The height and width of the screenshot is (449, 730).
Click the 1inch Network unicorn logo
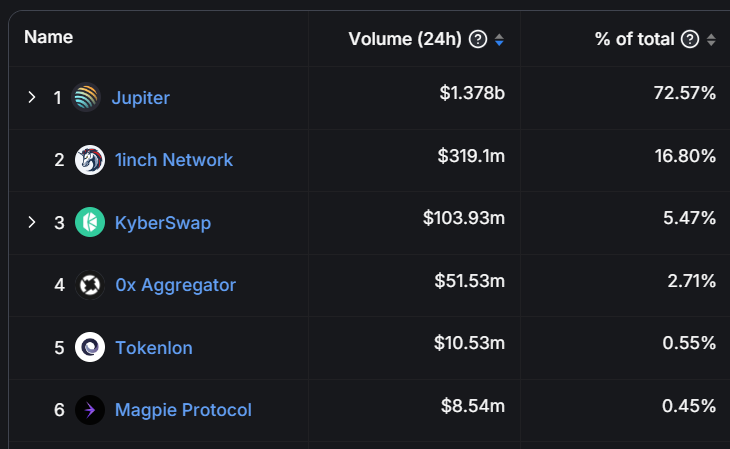click(x=90, y=160)
